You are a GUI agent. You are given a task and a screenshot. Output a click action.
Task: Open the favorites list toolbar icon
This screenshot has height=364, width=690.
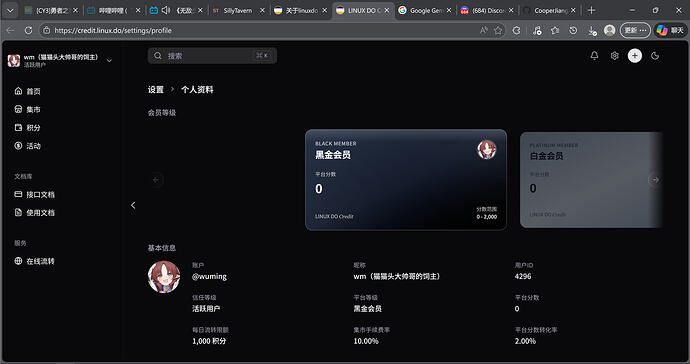(x=555, y=30)
